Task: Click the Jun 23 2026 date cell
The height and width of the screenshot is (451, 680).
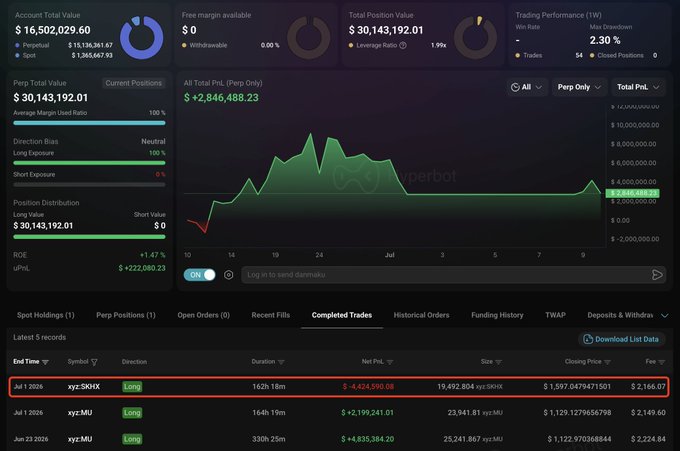Action: click(x=31, y=439)
